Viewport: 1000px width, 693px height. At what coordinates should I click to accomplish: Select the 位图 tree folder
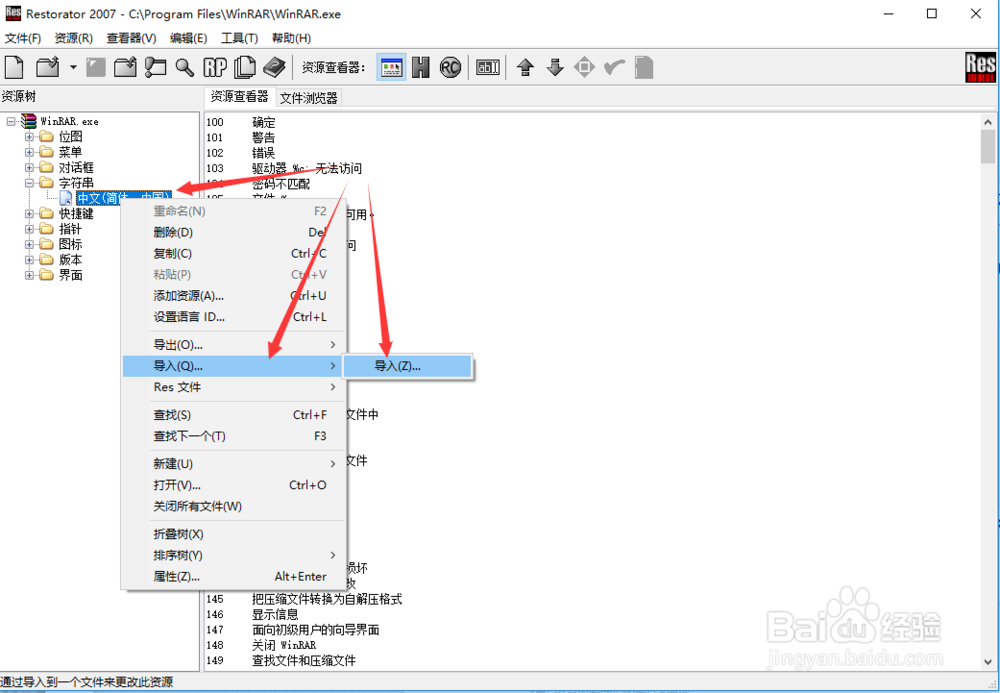click(x=70, y=136)
